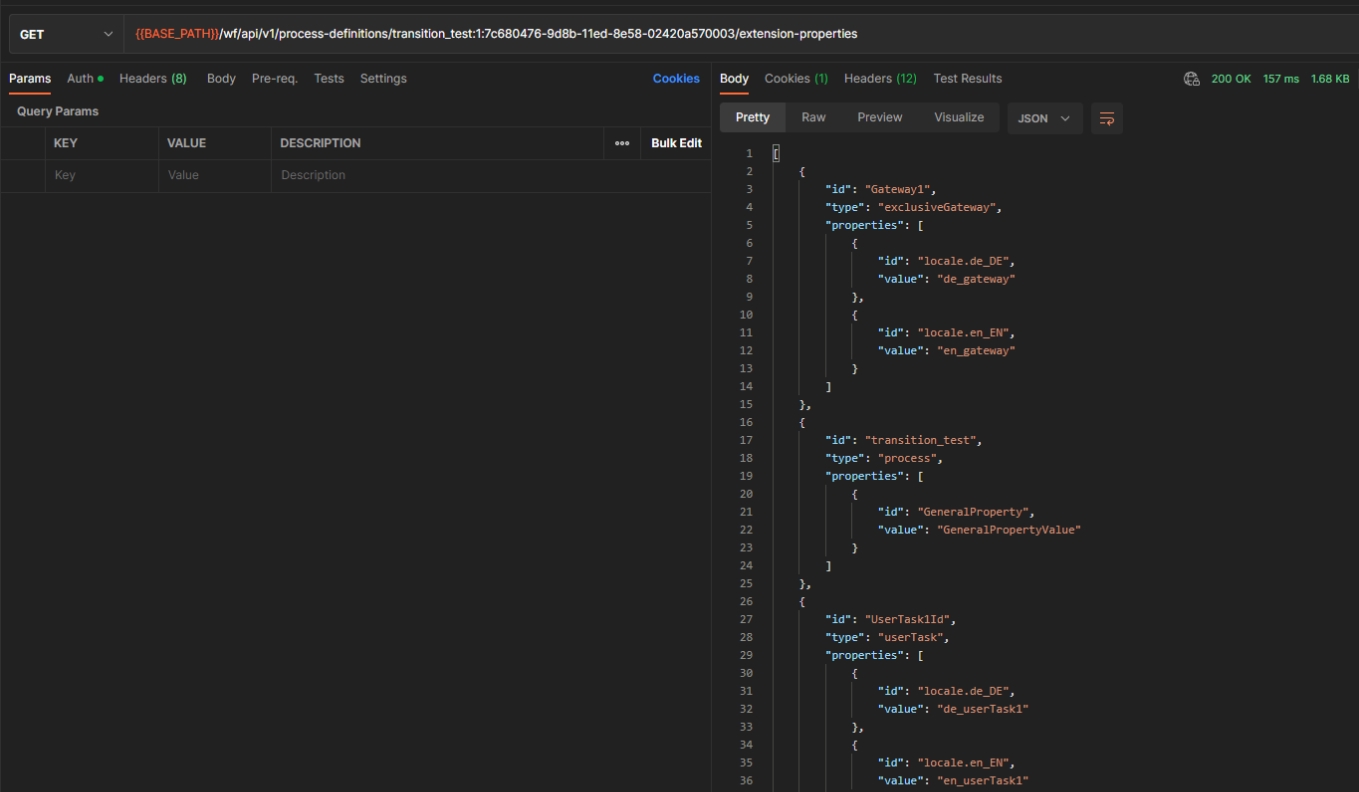Select the request Body tab
The height and width of the screenshot is (792, 1359).
point(221,78)
